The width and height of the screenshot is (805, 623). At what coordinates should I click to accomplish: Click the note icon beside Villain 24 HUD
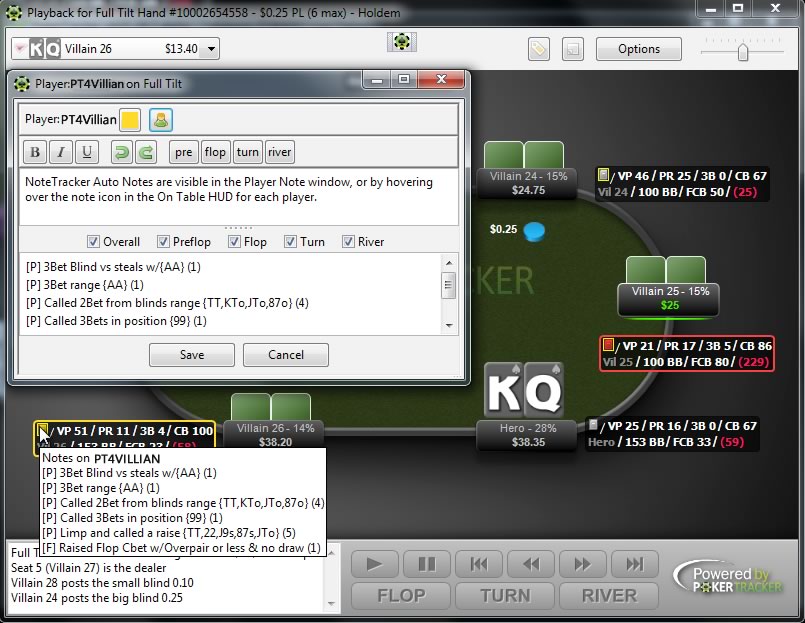[x=604, y=175]
